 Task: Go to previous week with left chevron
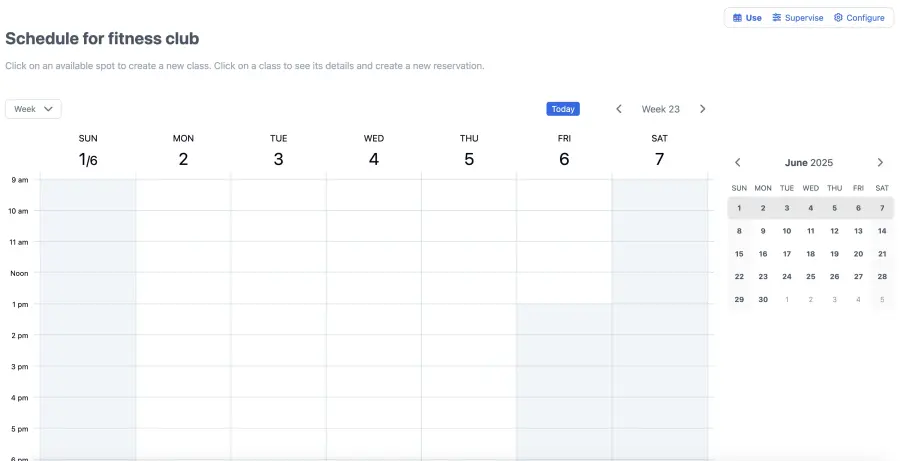[619, 109]
